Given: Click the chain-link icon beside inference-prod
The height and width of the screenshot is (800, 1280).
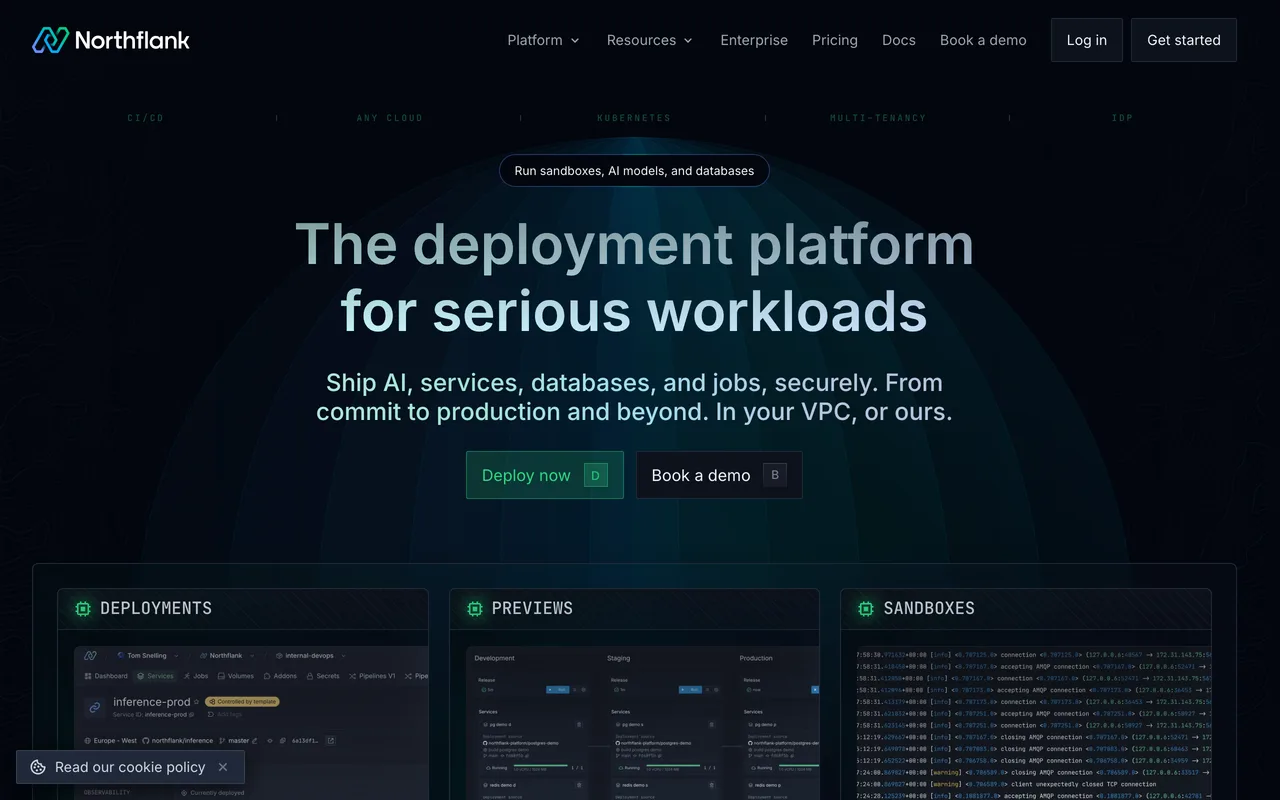Looking at the screenshot, I should 95,707.
